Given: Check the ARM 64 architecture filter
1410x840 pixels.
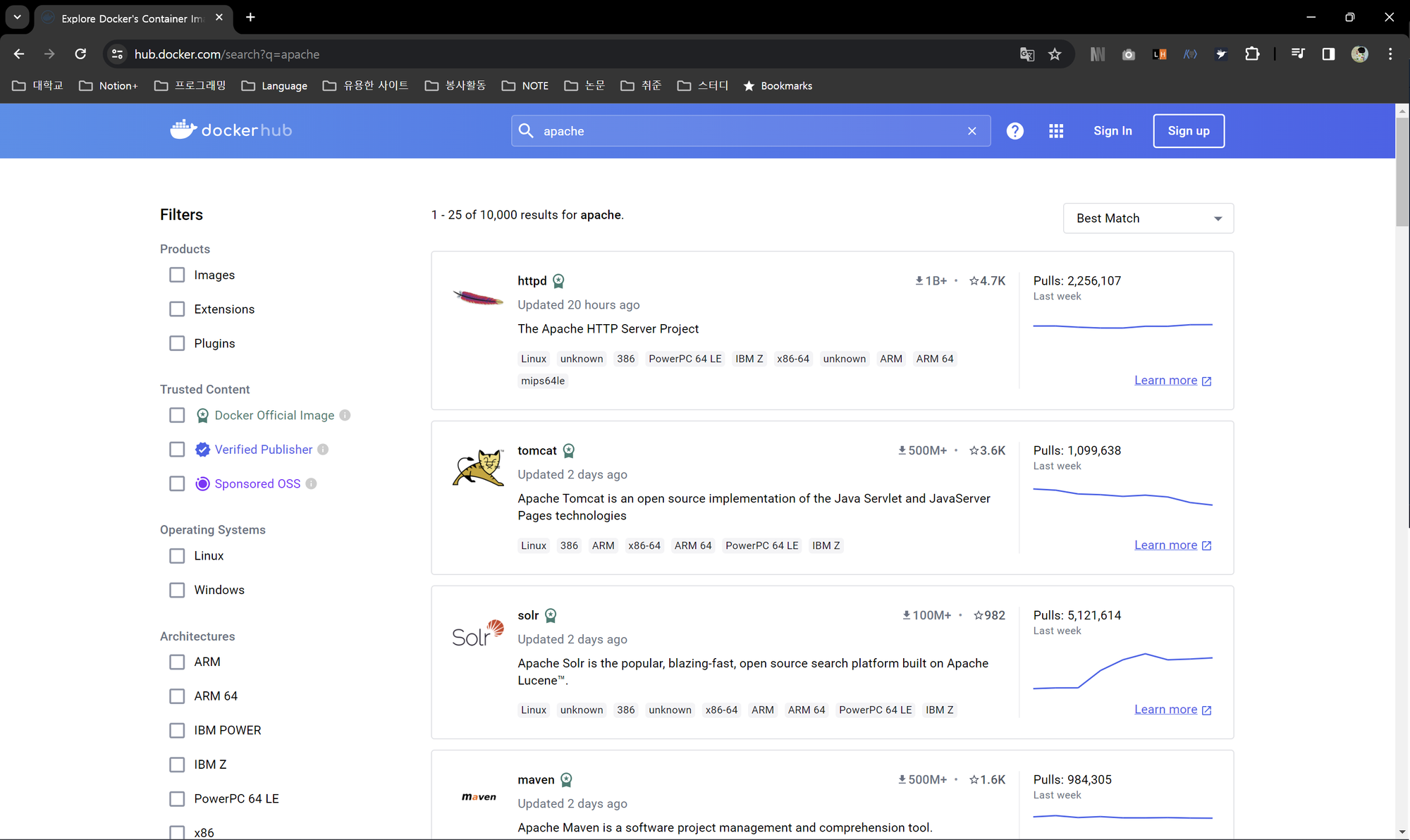Looking at the screenshot, I should (177, 696).
